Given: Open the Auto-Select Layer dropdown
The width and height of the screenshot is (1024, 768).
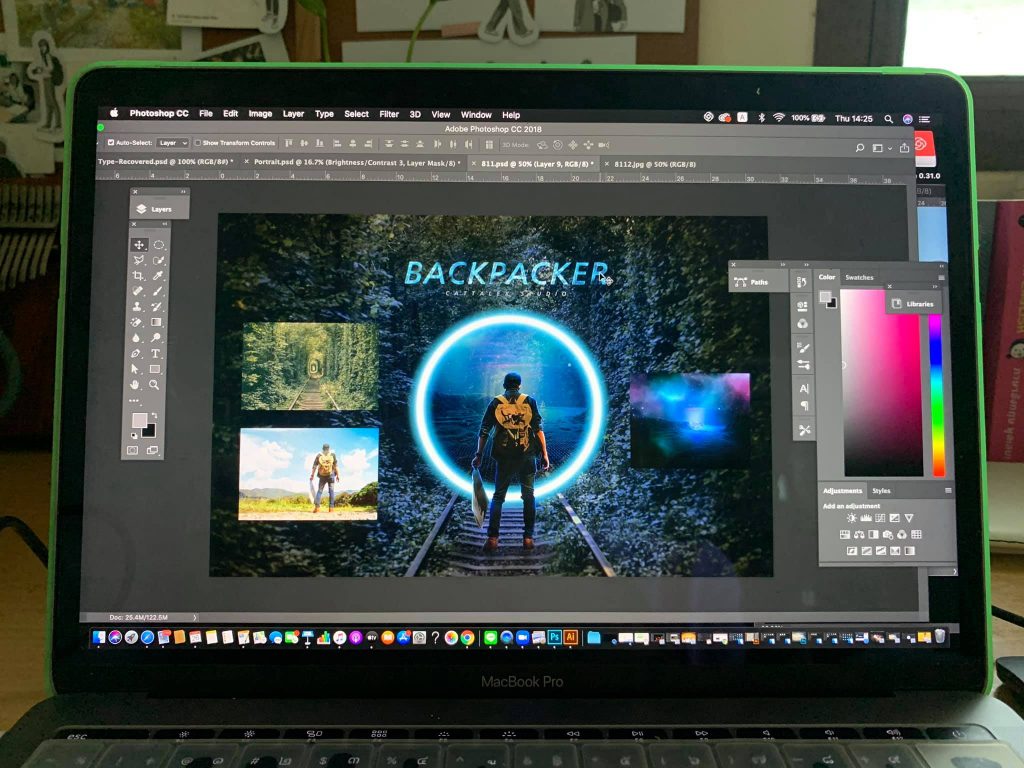Looking at the screenshot, I should [172, 143].
